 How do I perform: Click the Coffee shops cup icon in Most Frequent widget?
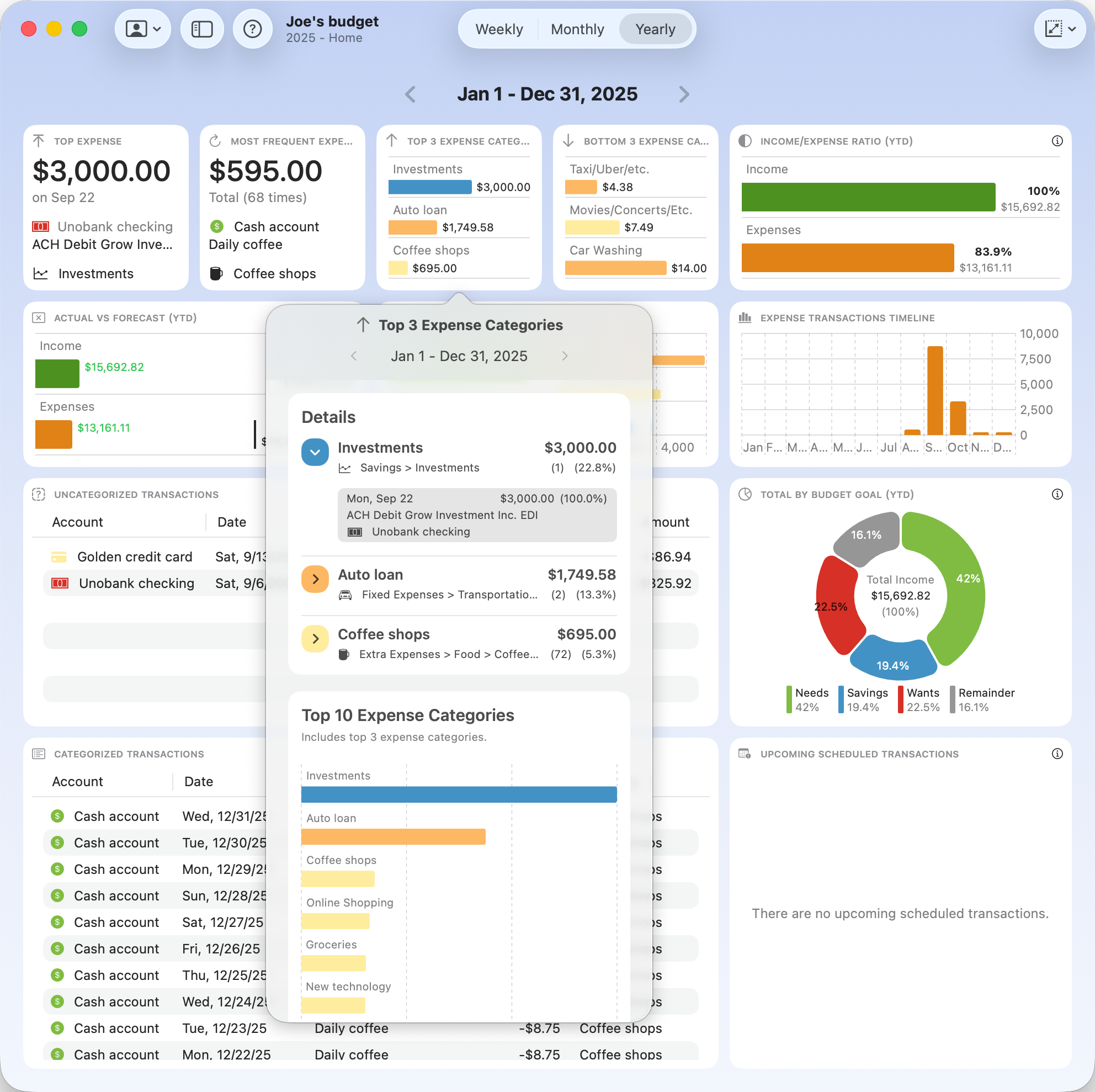point(217,273)
